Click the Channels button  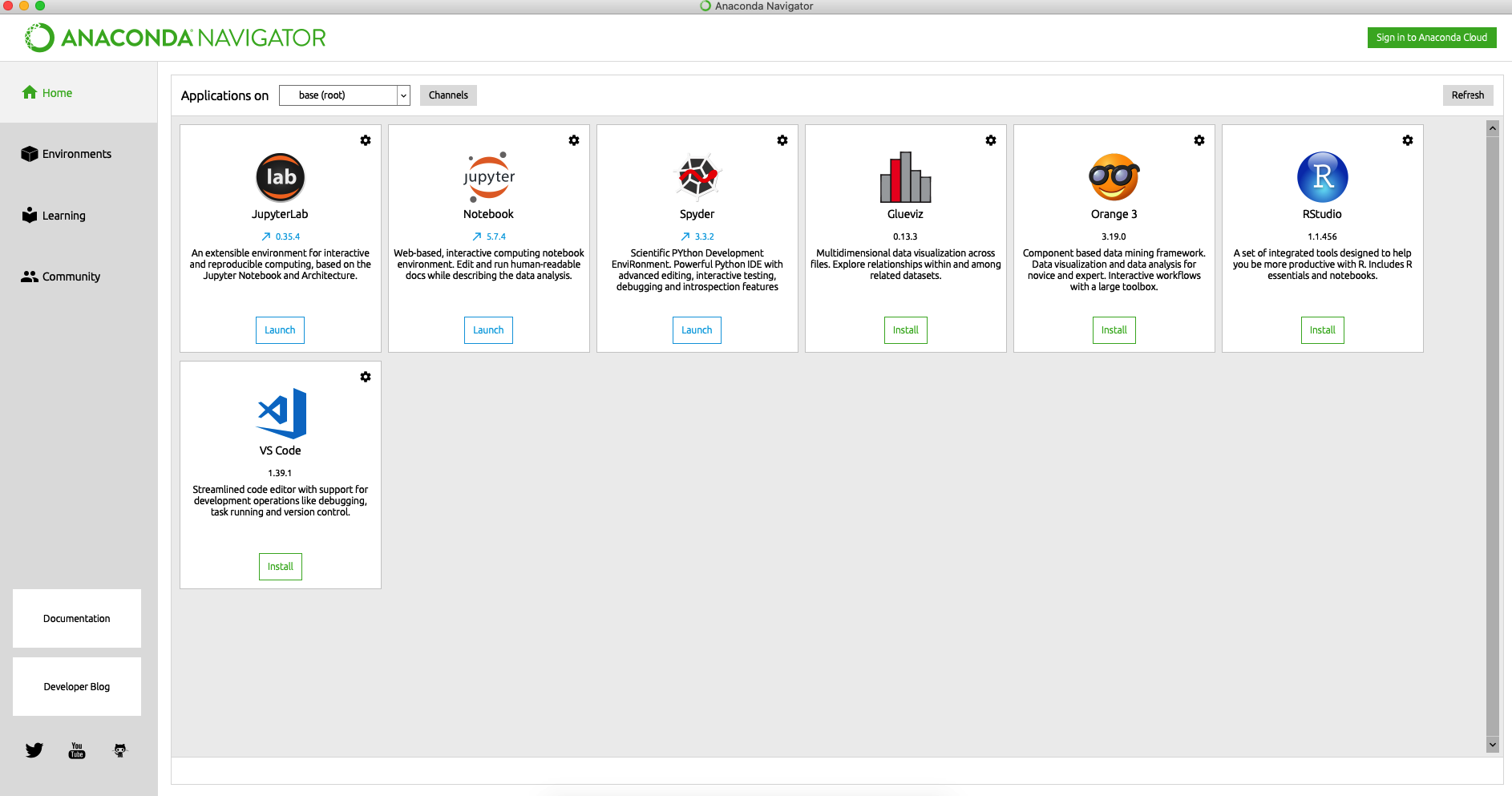448,95
